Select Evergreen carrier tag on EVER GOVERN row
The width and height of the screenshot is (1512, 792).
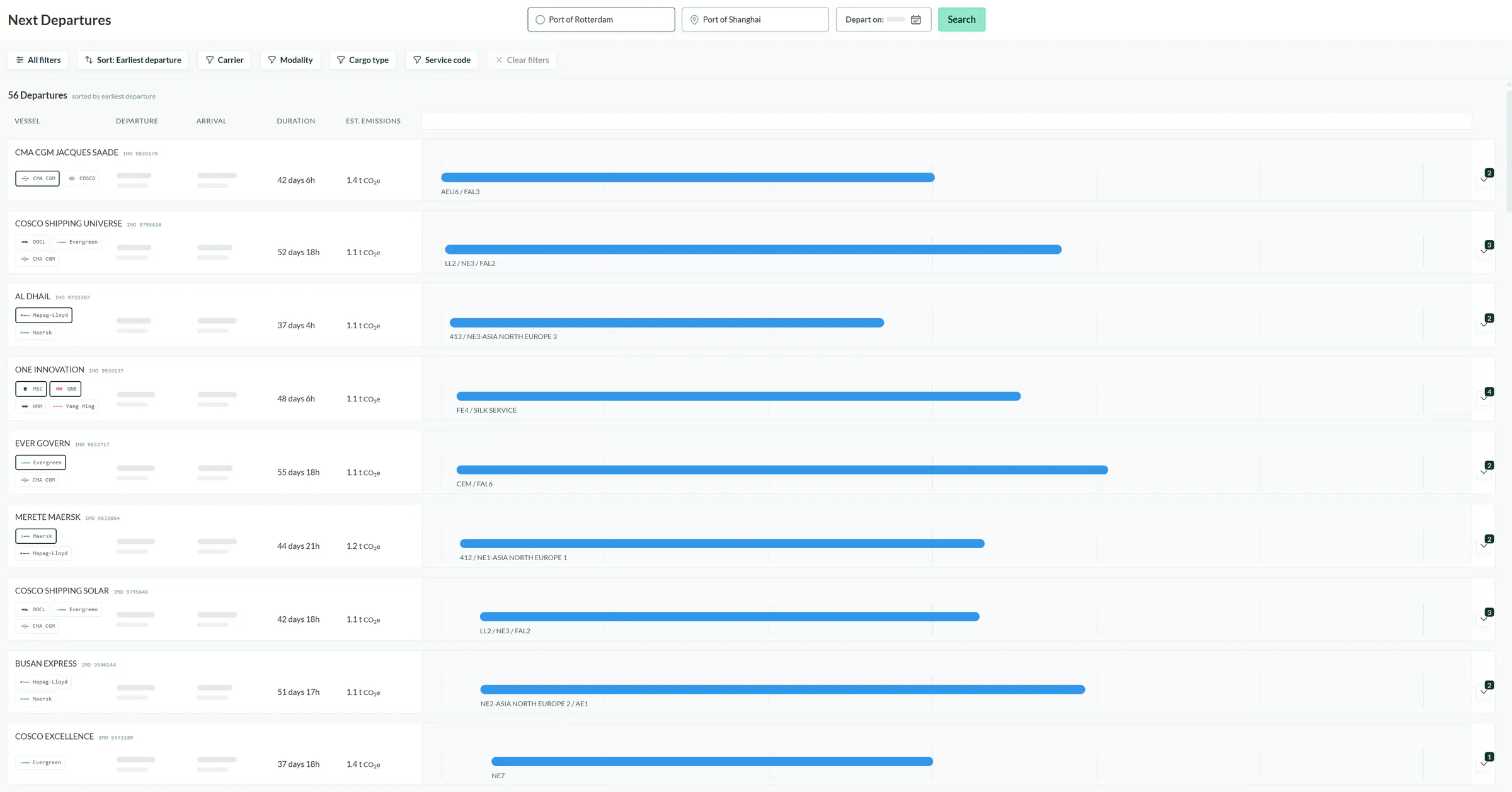coord(41,462)
